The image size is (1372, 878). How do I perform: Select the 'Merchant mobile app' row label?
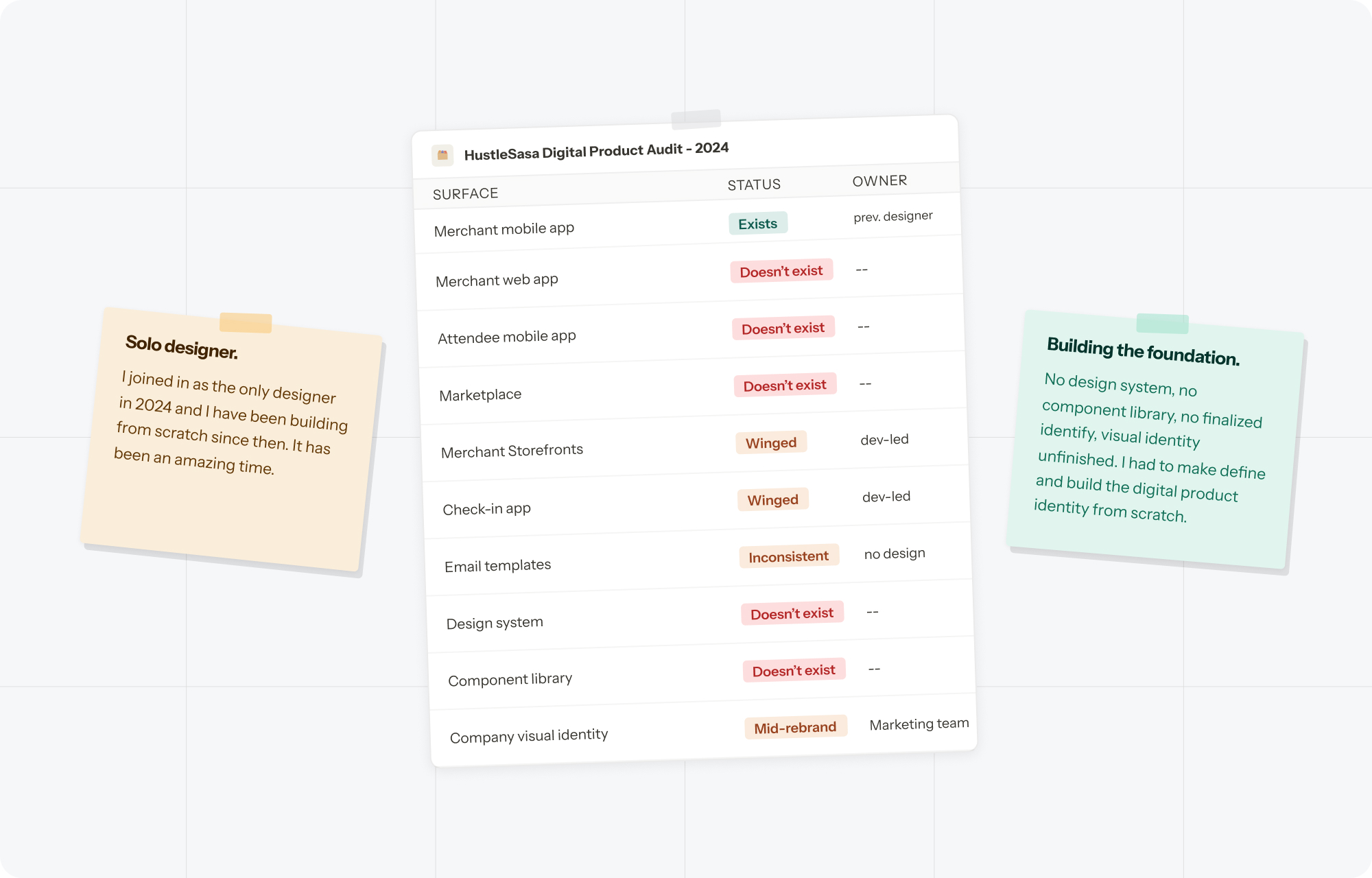(504, 229)
